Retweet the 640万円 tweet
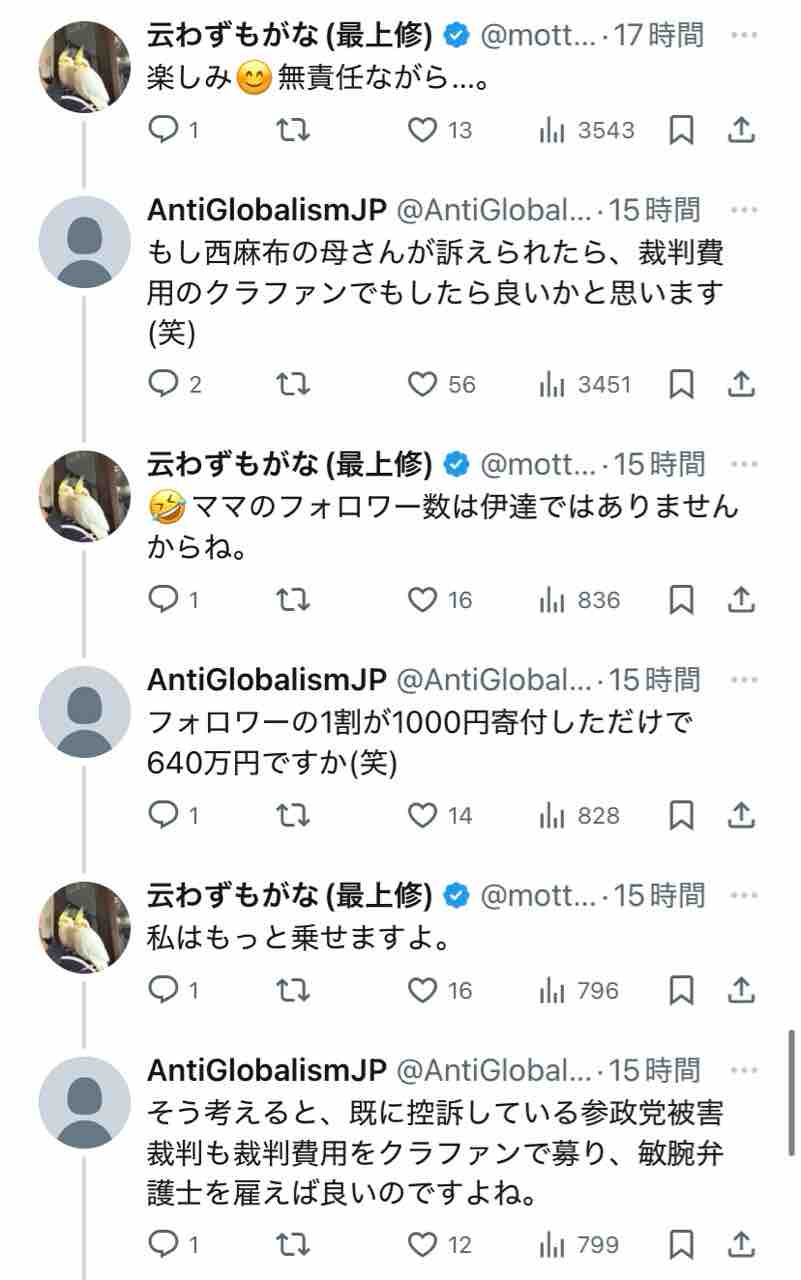Image resolution: width=801 pixels, height=1280 pixels. point(293,816)
